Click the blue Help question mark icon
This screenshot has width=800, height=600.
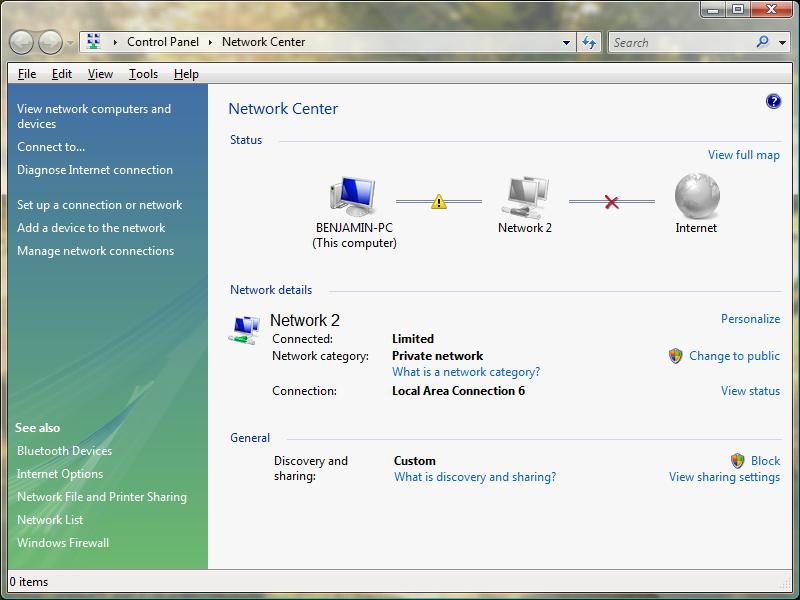click(773, 102)
